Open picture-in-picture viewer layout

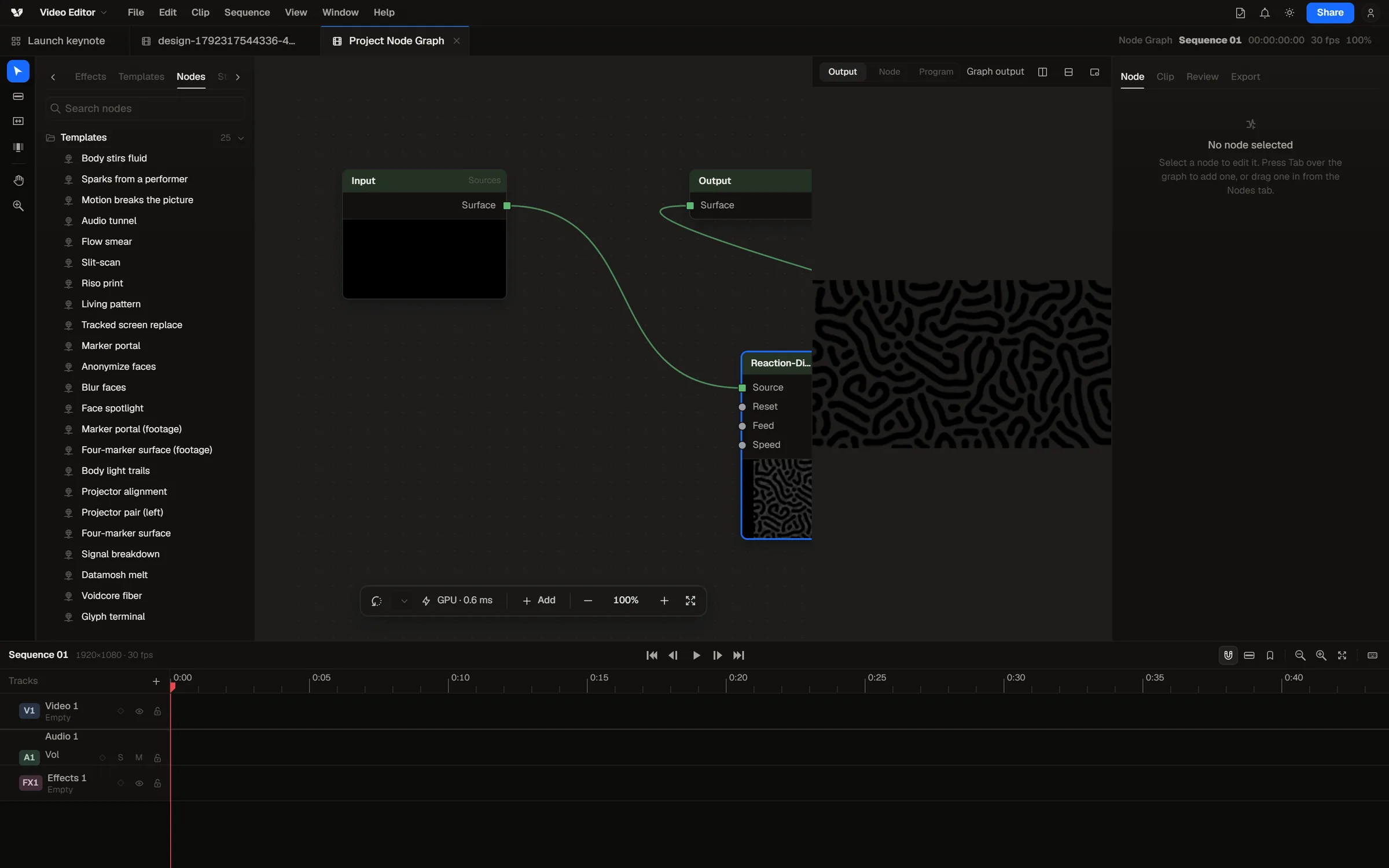1094,72
